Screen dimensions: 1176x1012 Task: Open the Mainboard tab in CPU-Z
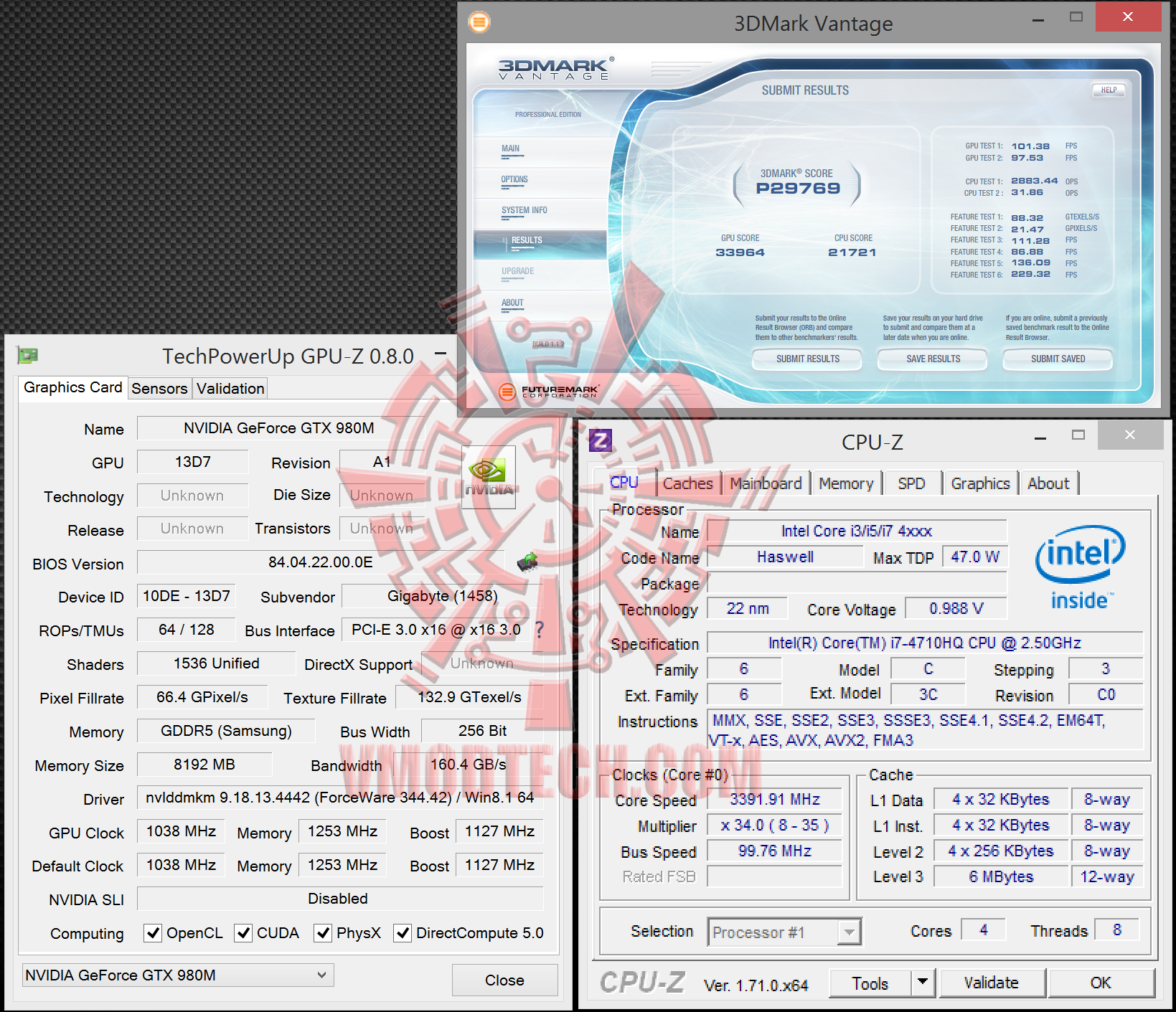766,483
